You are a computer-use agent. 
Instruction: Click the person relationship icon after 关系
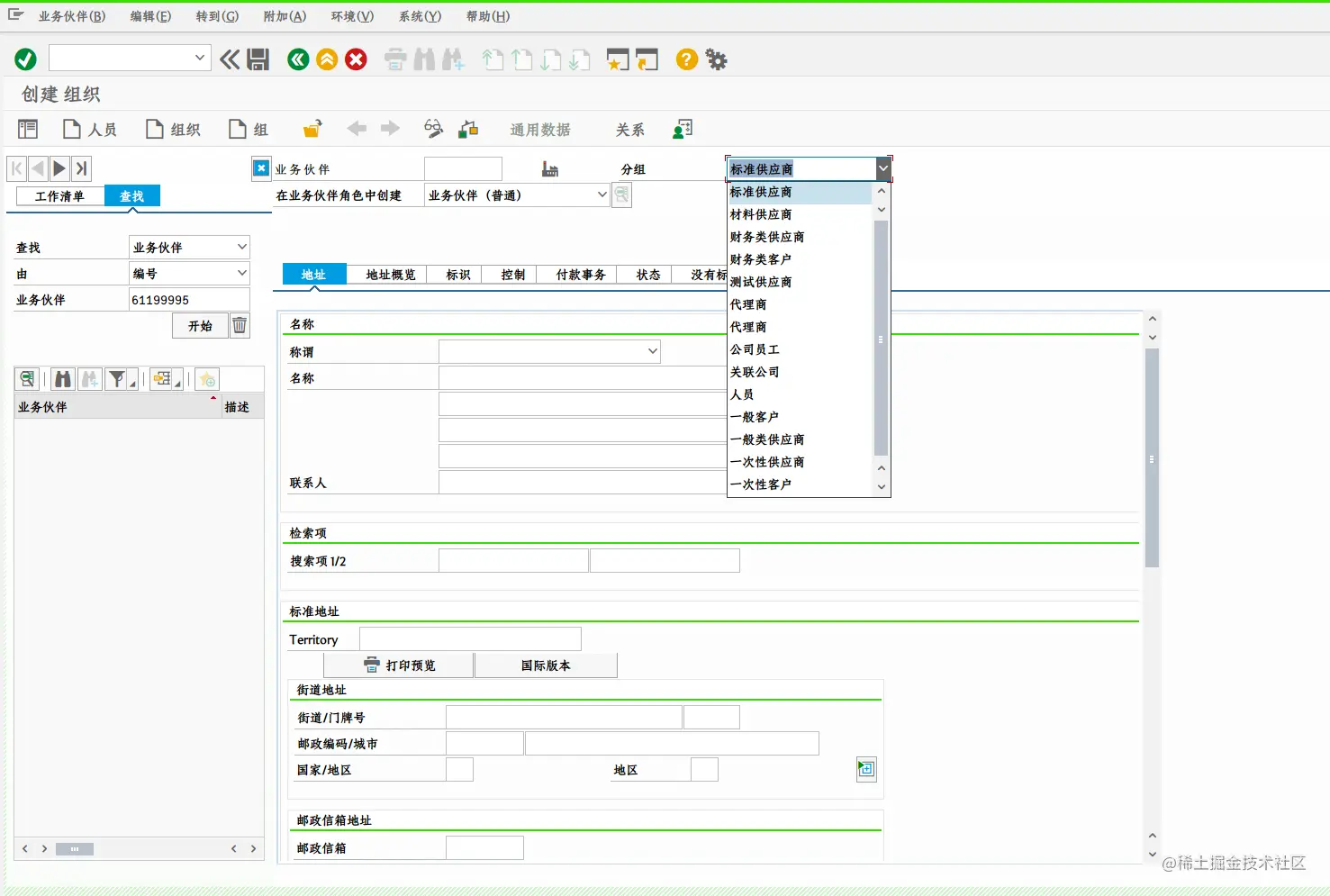pyautogui.click(x=683, y=129)
